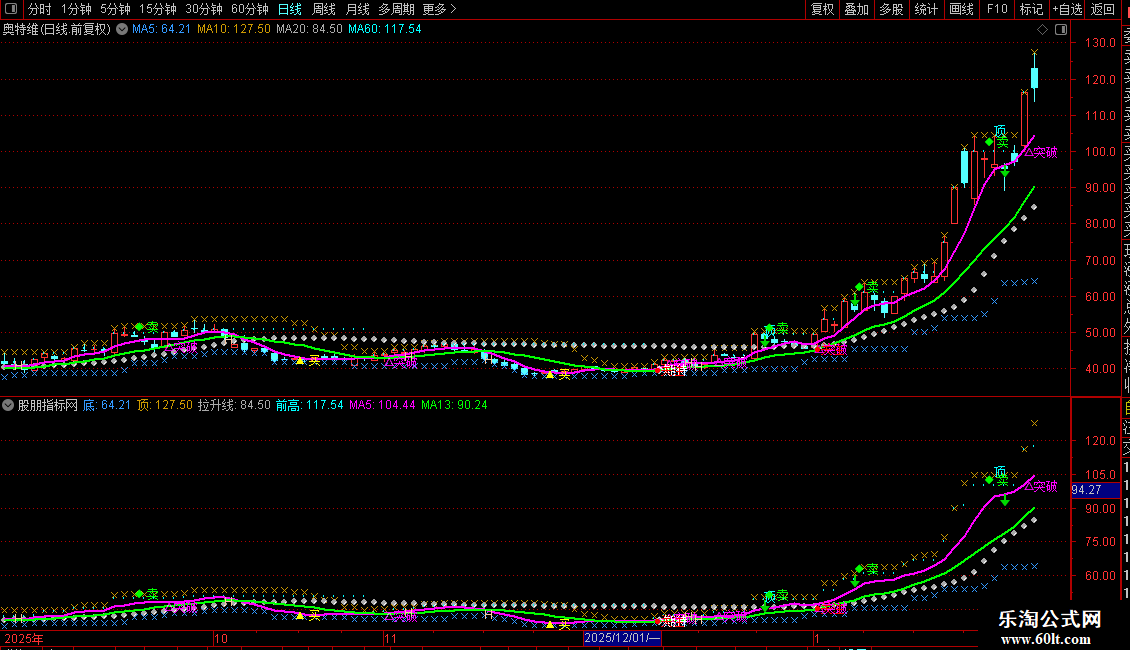Switch to 周线 weekly chart
Viewport: 1130px width, 650px height.
pos(324,9)
